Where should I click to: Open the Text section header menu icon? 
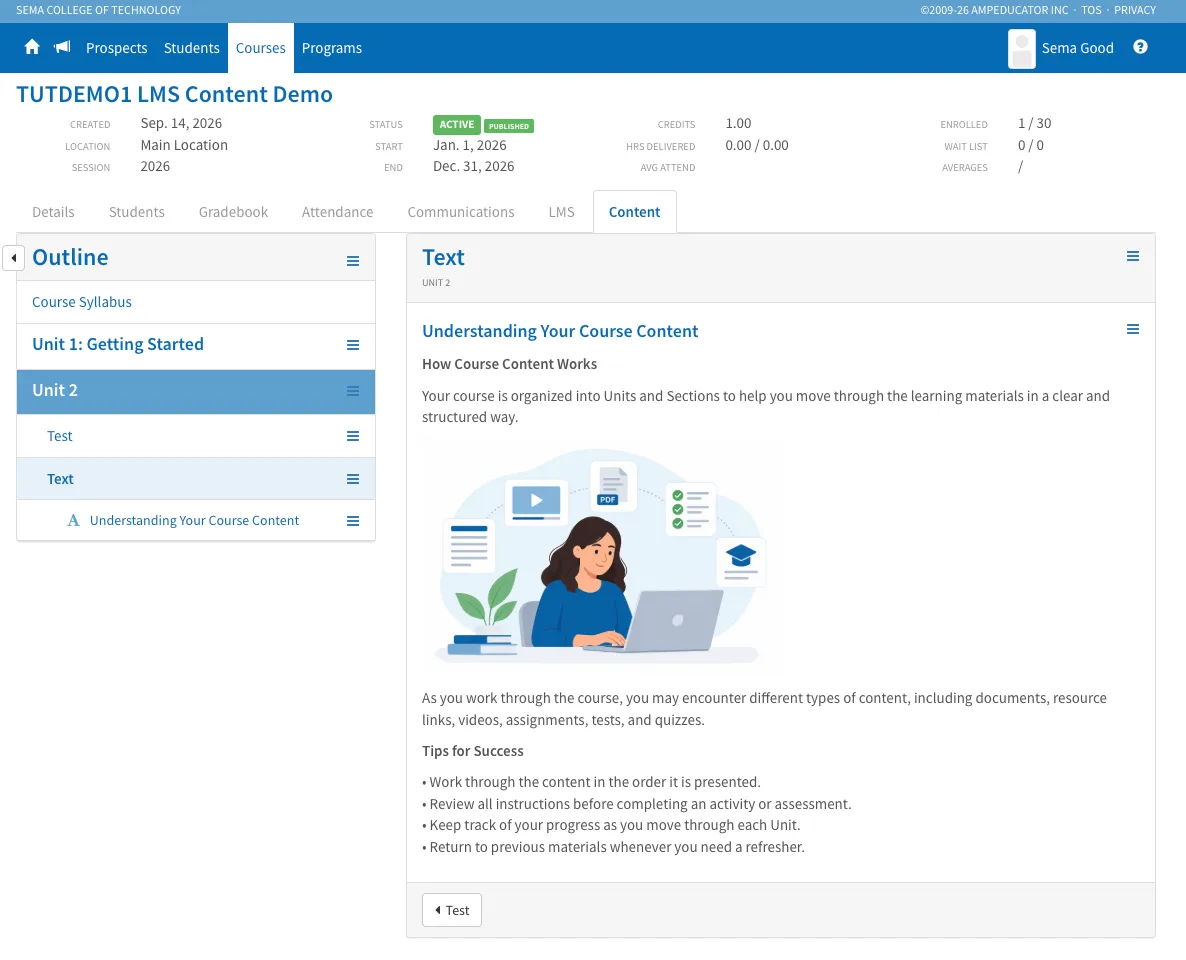1132,256
